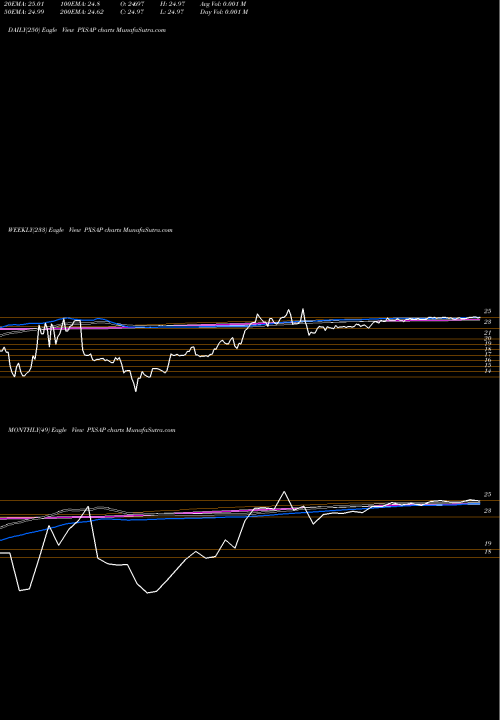Click the 21 price label on weekly axis

[488, 332]
